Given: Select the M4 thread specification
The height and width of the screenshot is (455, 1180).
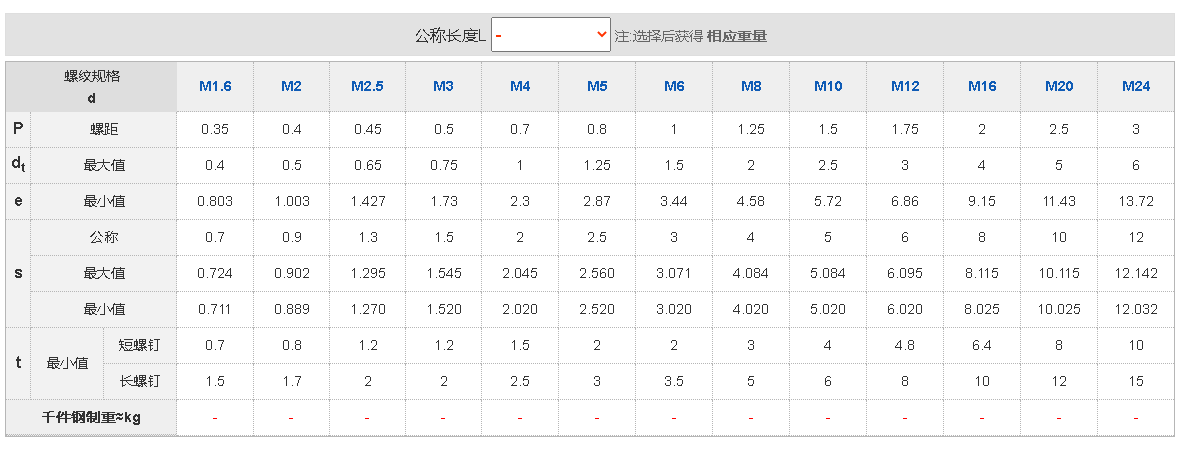Looking at the screenshot, I should pos(520,87).
